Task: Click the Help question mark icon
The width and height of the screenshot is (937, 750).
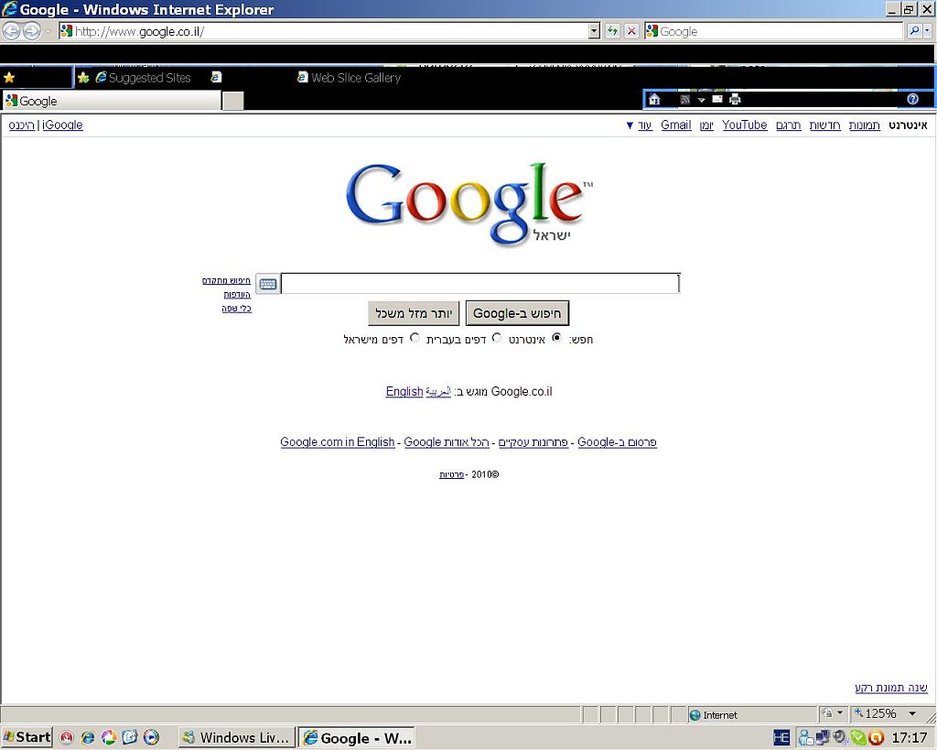Action: [x=912, y=99]
